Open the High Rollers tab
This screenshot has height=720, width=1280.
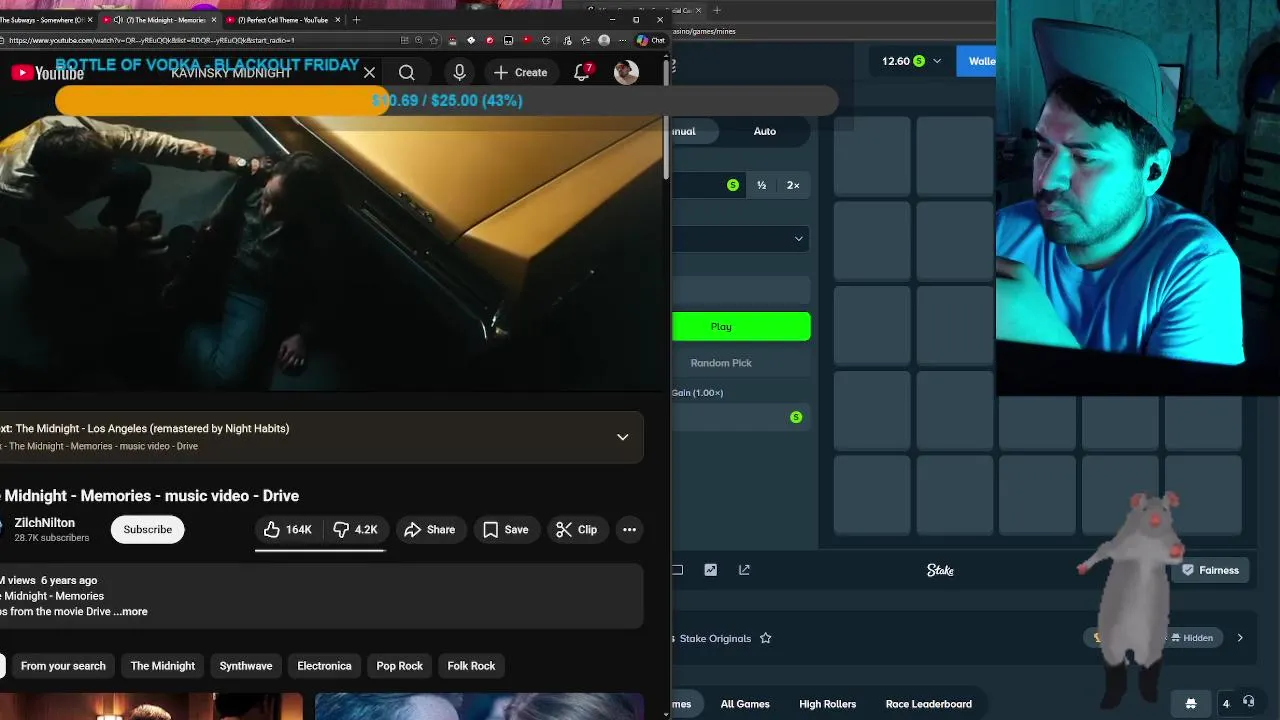pos(827,704)
